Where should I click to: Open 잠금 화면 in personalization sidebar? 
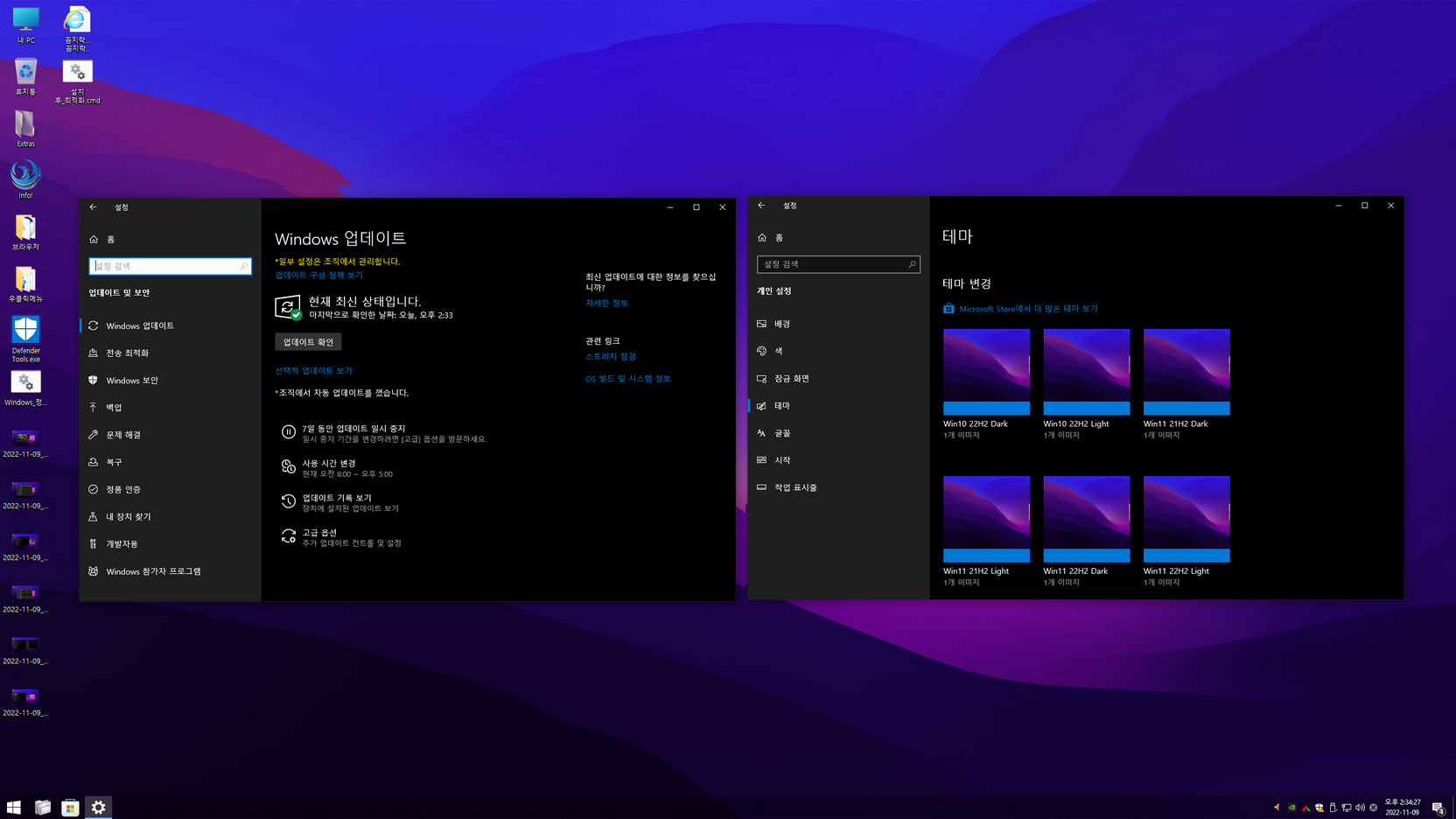838,379
